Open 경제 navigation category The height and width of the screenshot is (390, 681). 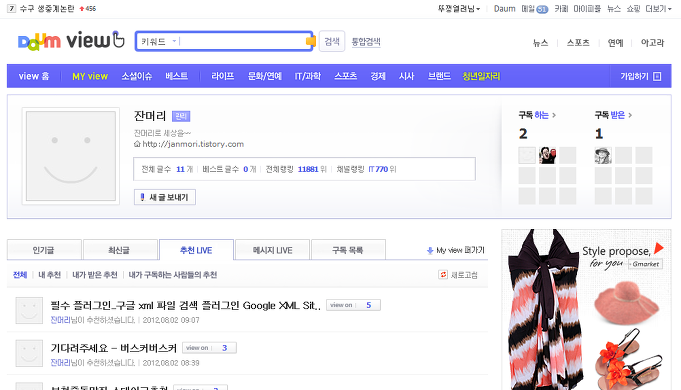click(378, 76)
